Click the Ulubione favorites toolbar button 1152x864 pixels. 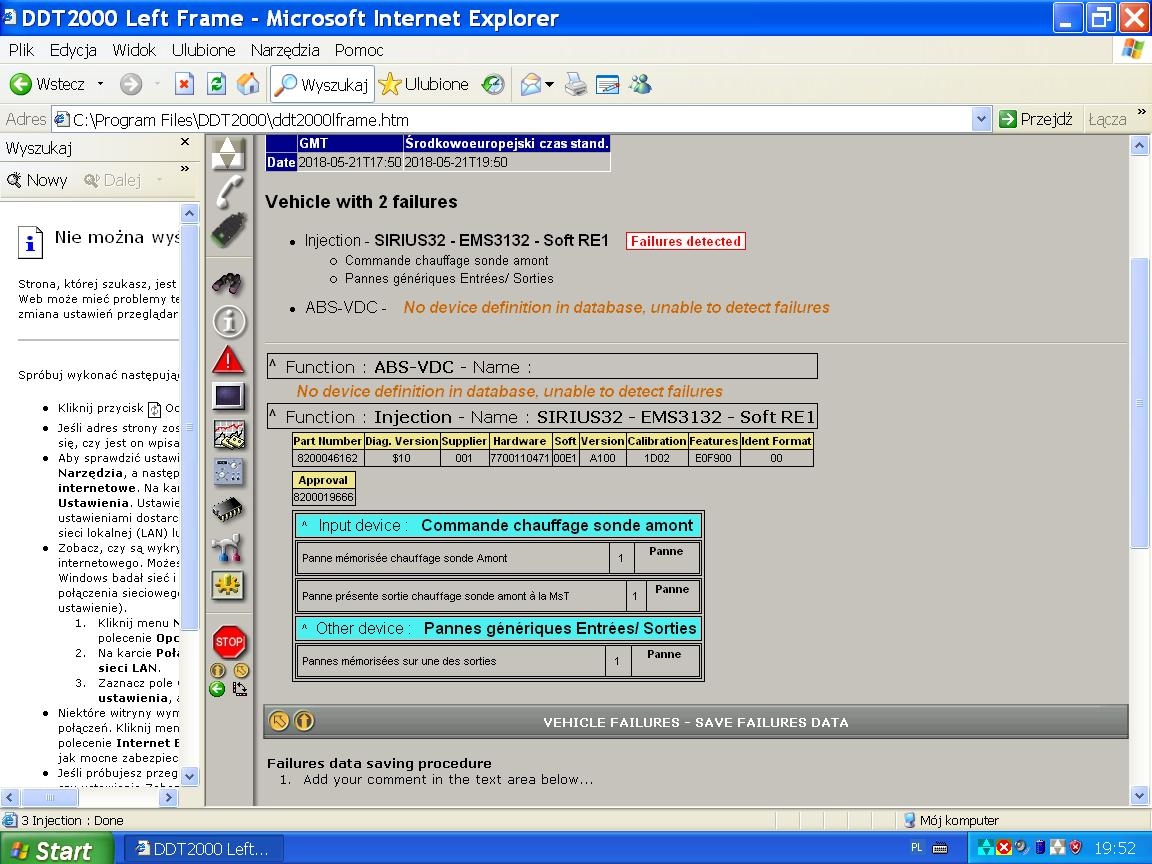click(424, 84)
